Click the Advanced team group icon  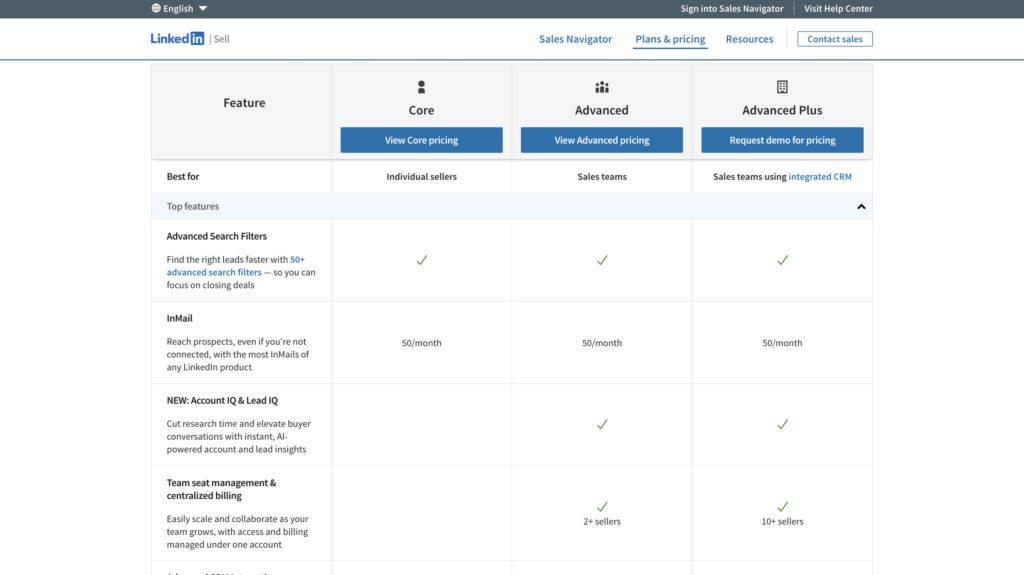[601, 87]
